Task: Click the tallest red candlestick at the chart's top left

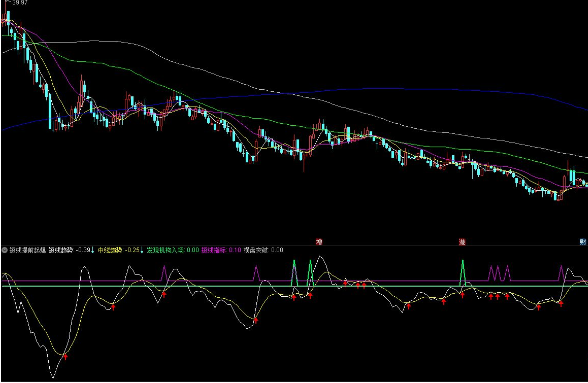Action: point(5,13)
